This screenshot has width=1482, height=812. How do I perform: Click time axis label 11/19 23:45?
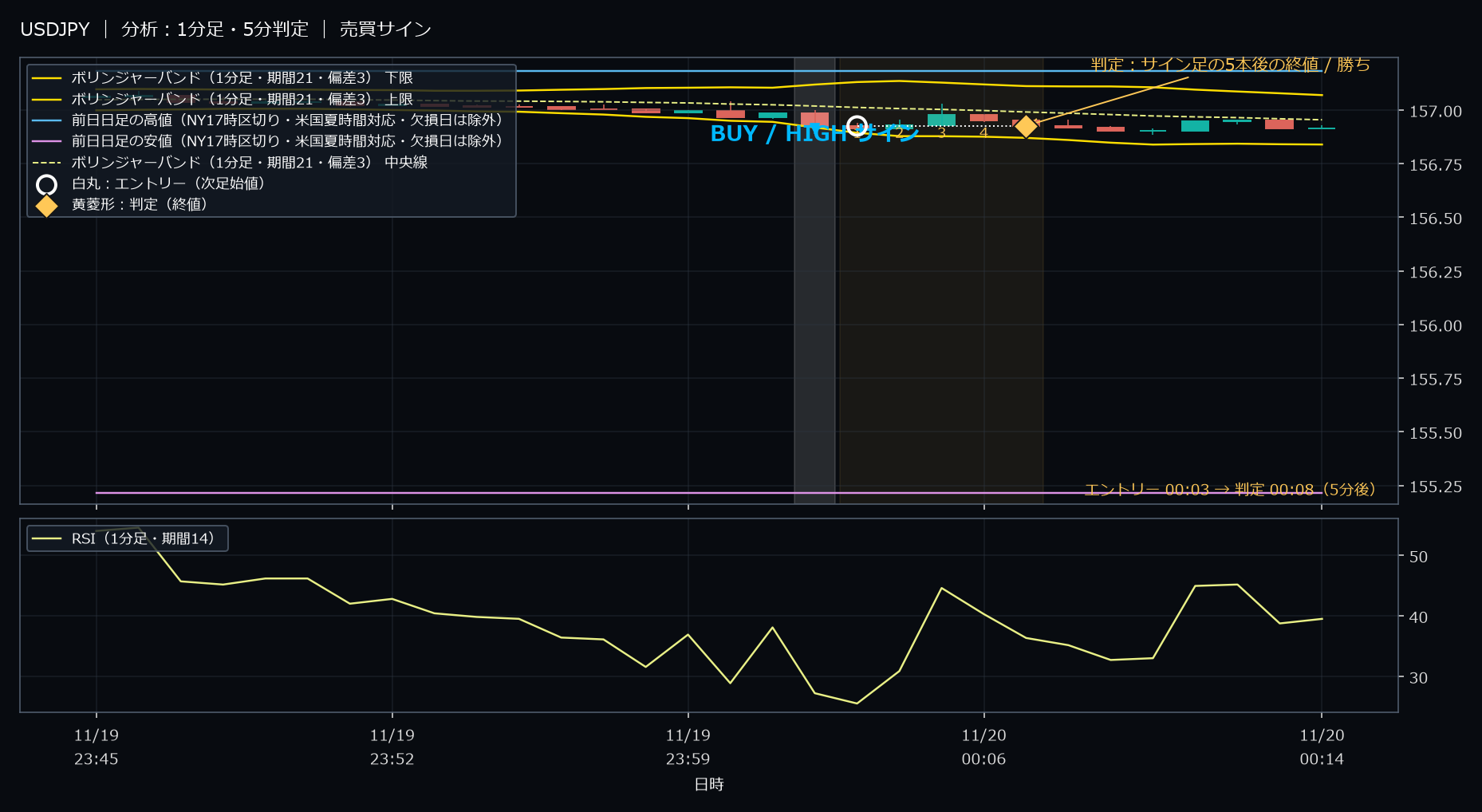pyautogui.click(x=97, y=747)
